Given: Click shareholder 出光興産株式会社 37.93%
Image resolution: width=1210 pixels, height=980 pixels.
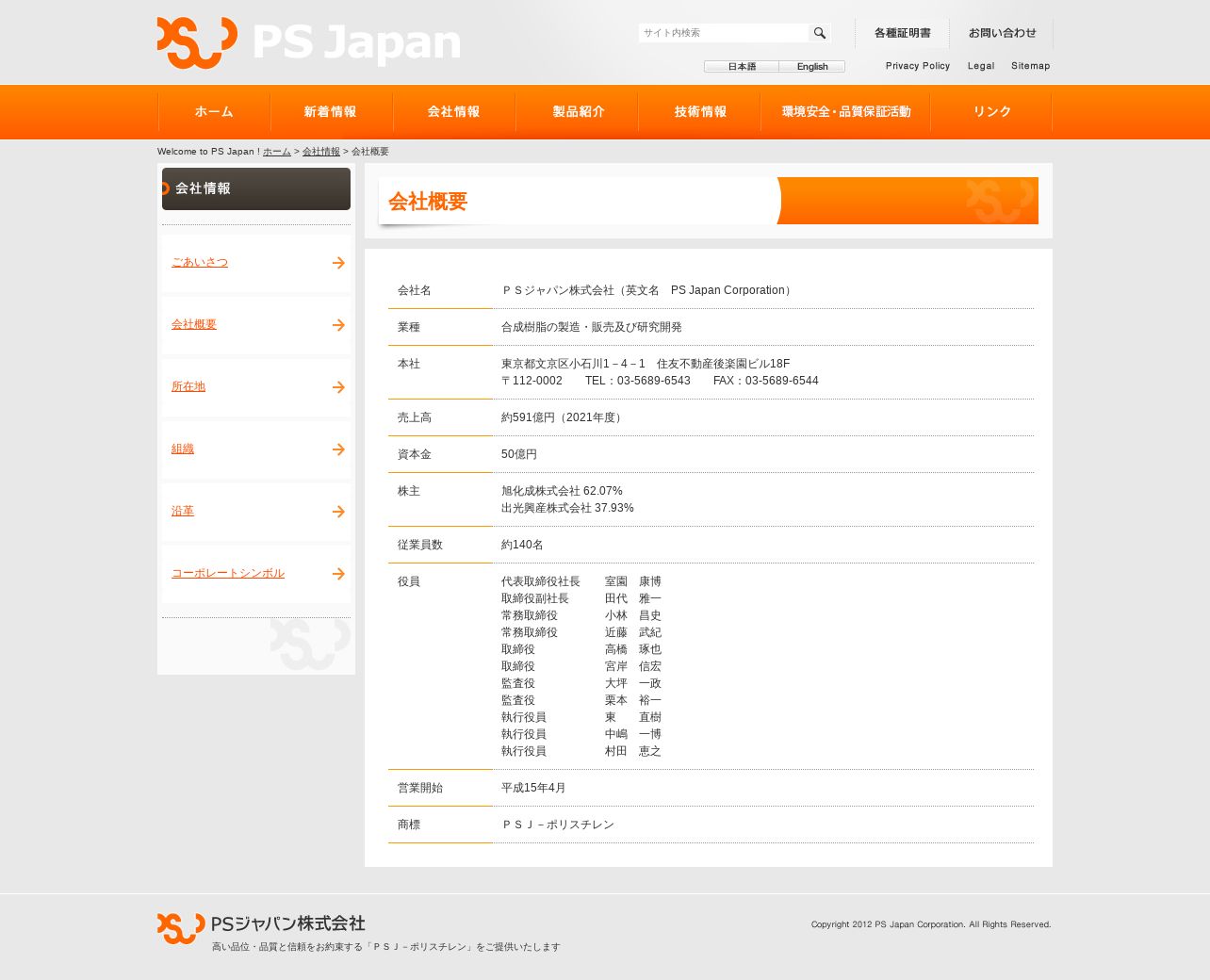Looking at the screenshot, I should click(x=567, y=508).
